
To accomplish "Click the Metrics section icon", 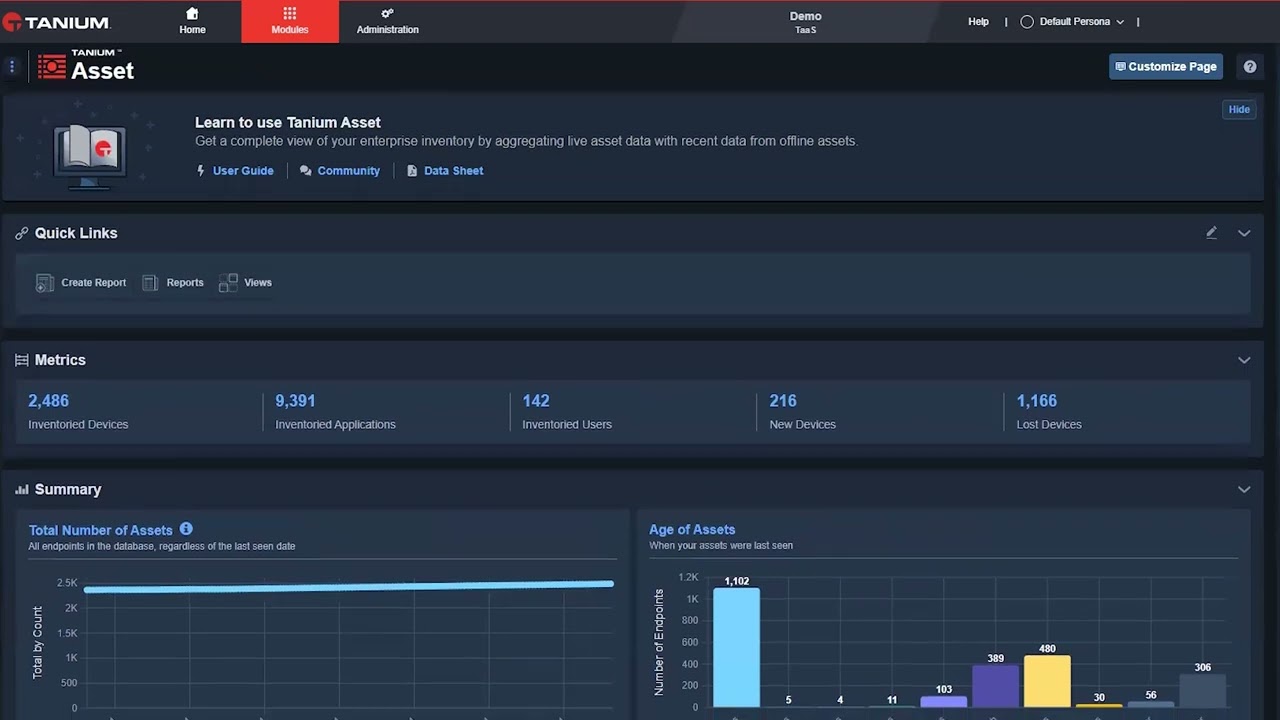I will click(x=22, y=360).
